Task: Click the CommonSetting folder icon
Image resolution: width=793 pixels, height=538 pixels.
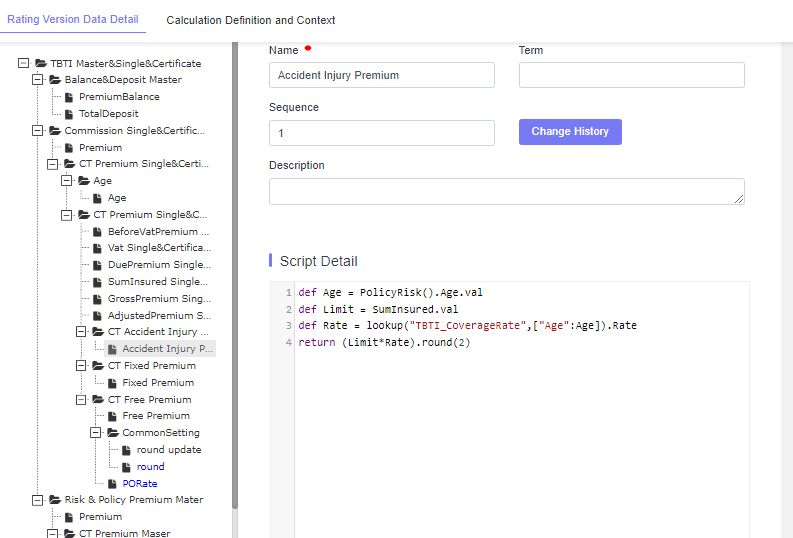Action: coord(113,433)
